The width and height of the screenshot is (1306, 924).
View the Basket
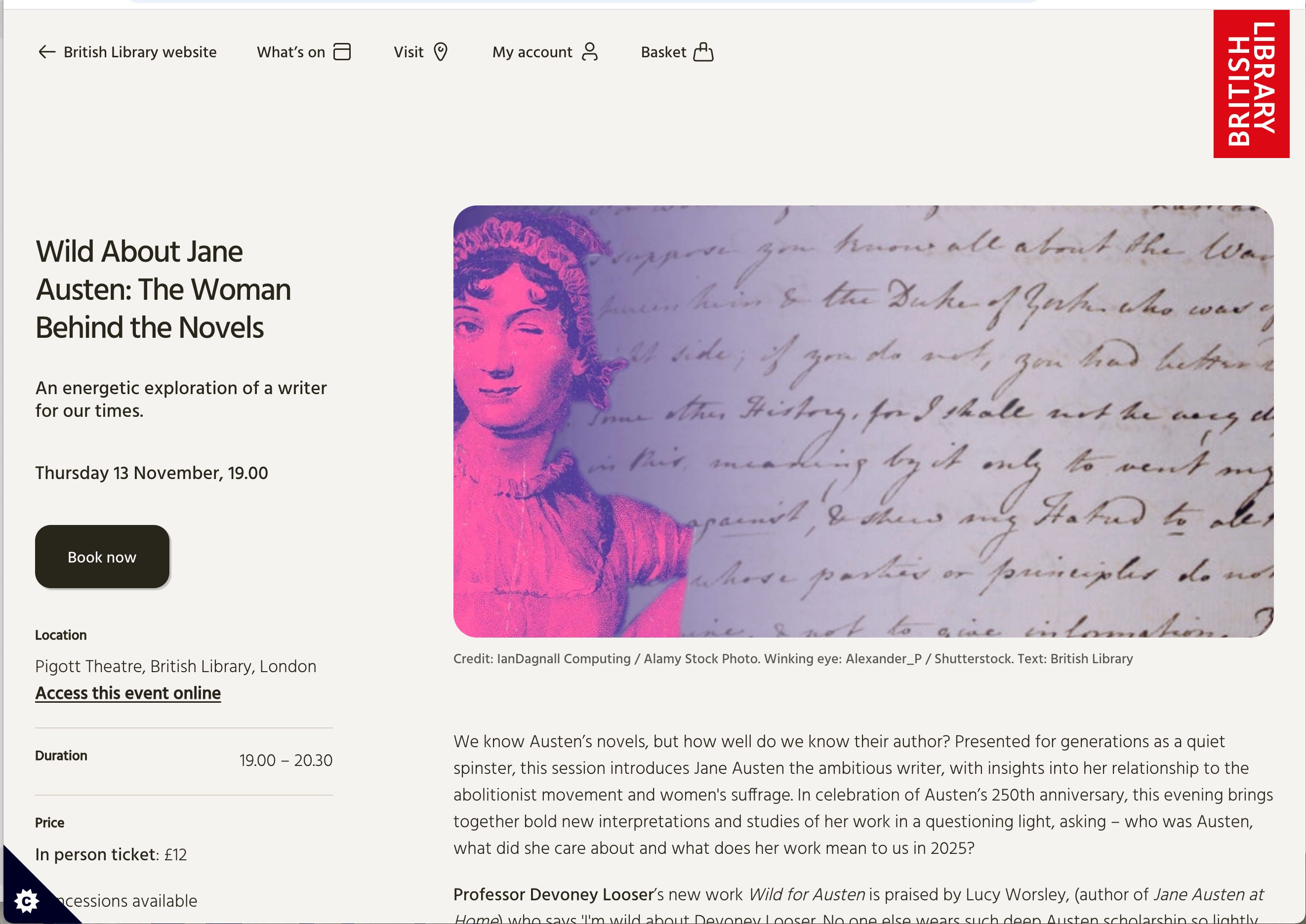point(663,52)
